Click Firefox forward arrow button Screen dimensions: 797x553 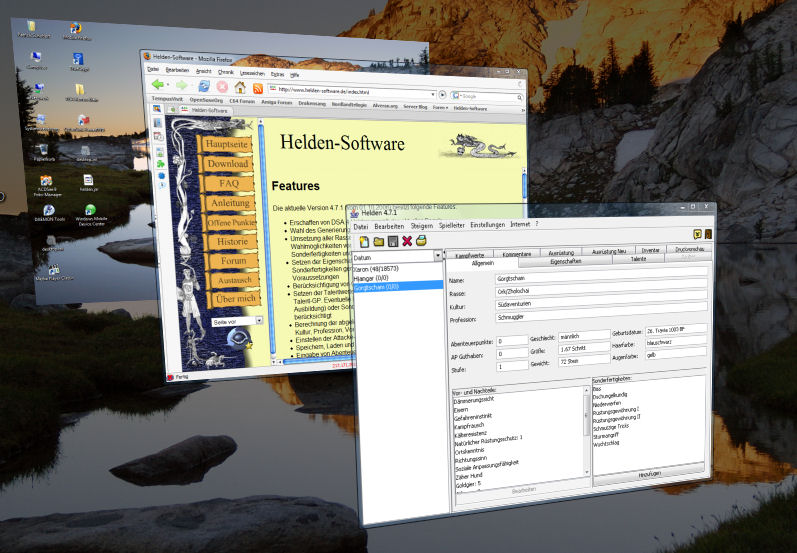click(181, 85)
